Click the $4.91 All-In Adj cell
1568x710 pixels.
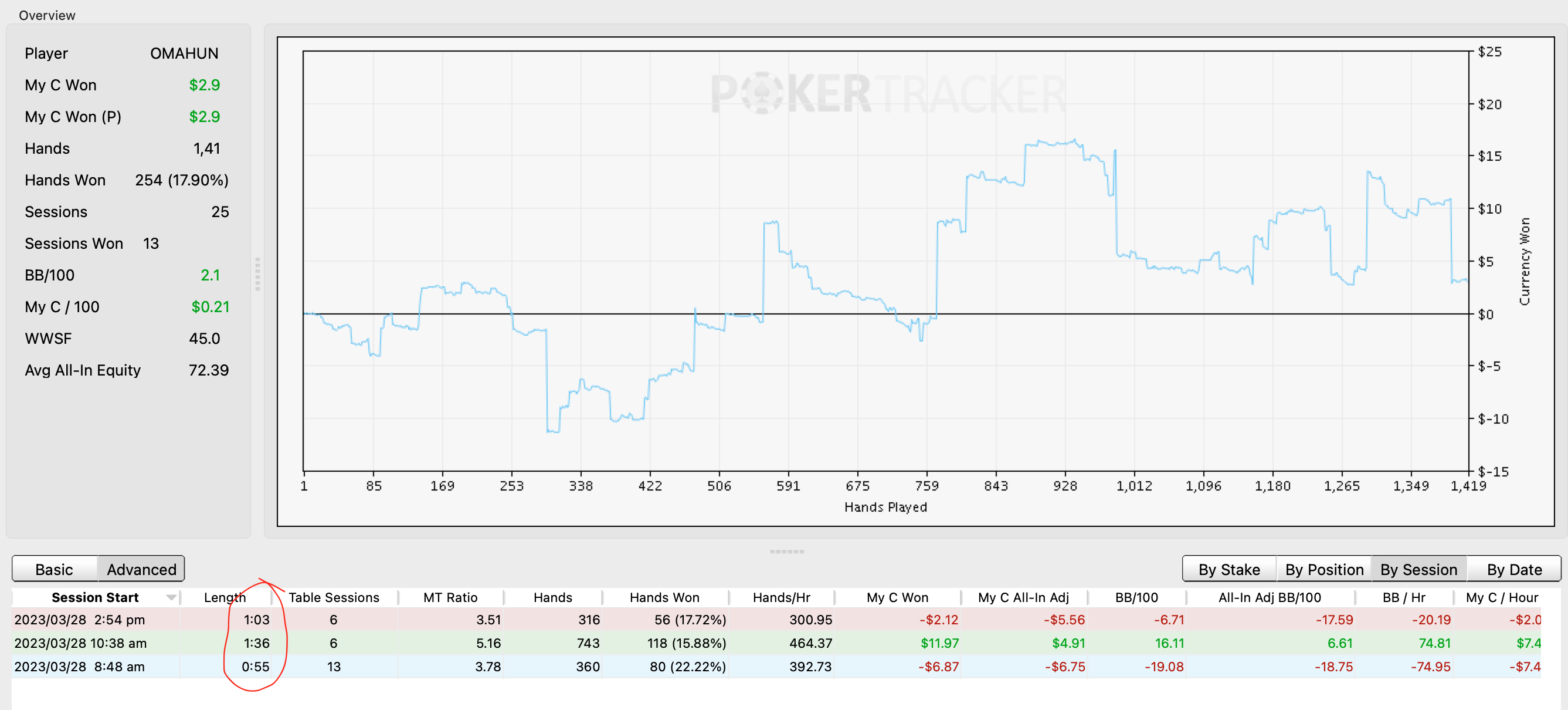pyautogui.click(x=1068, y=643)
